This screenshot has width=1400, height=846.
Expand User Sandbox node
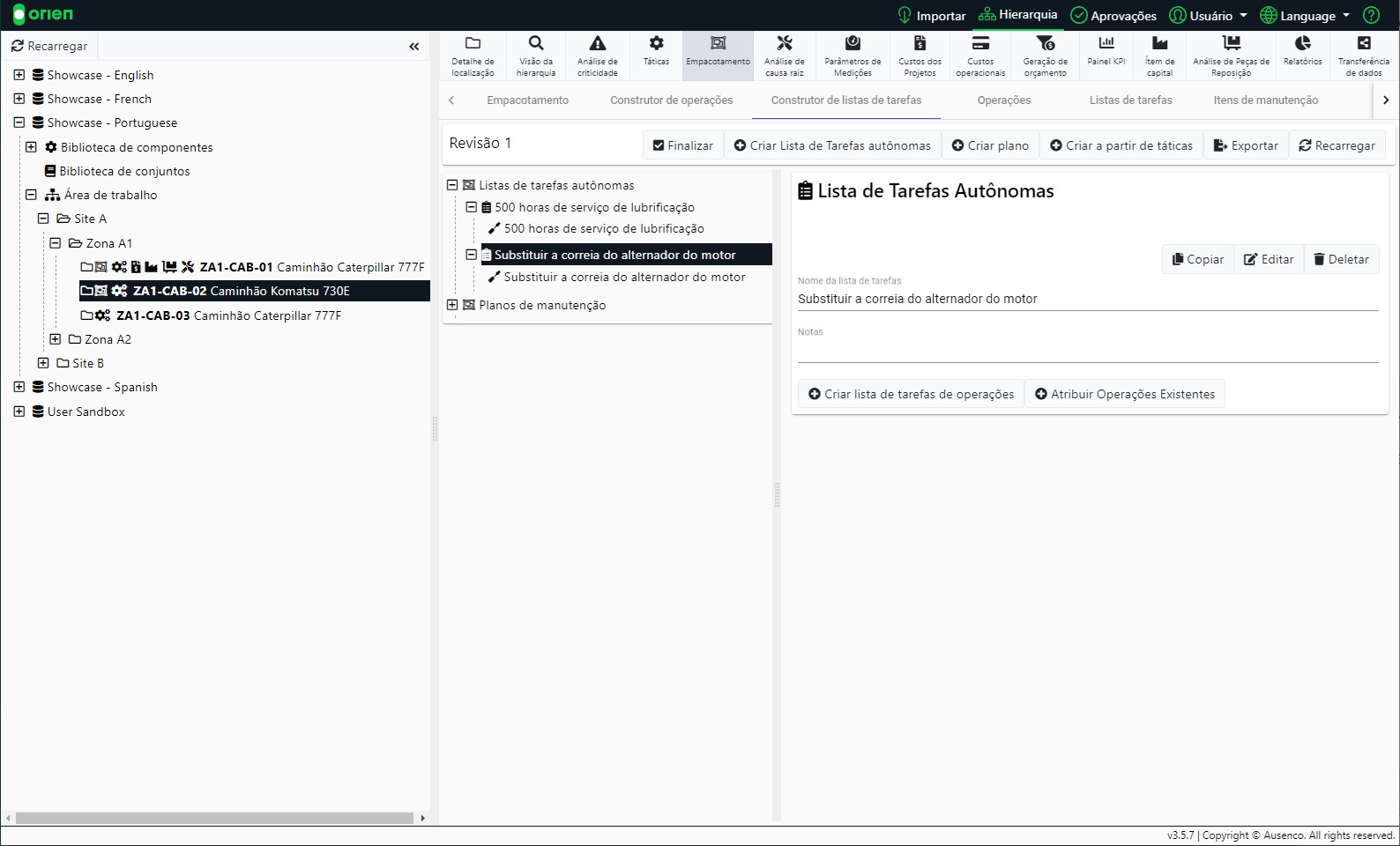click(19, 412)
